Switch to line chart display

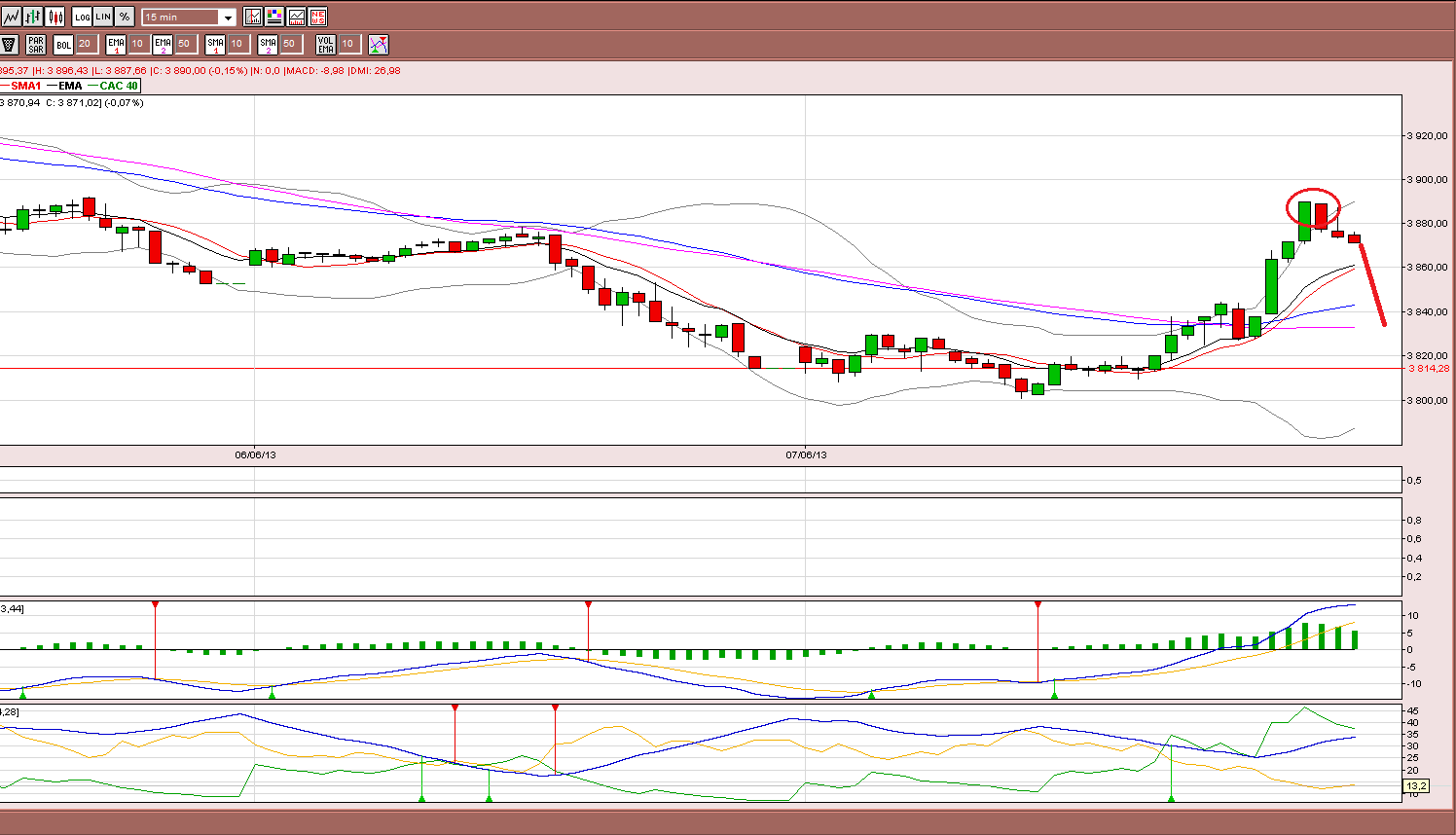coord(11,17)
